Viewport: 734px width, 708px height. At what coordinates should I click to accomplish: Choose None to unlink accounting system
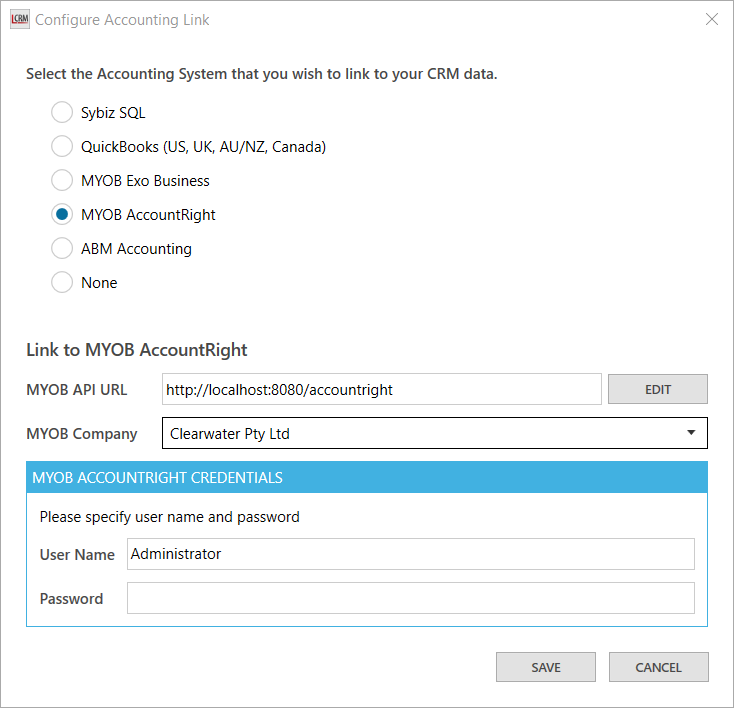62,283
